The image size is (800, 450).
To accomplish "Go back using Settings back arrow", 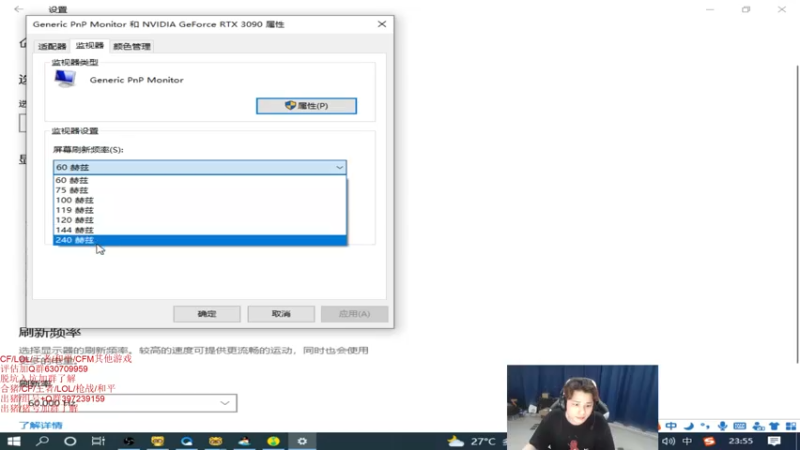I will coord(19,9).
